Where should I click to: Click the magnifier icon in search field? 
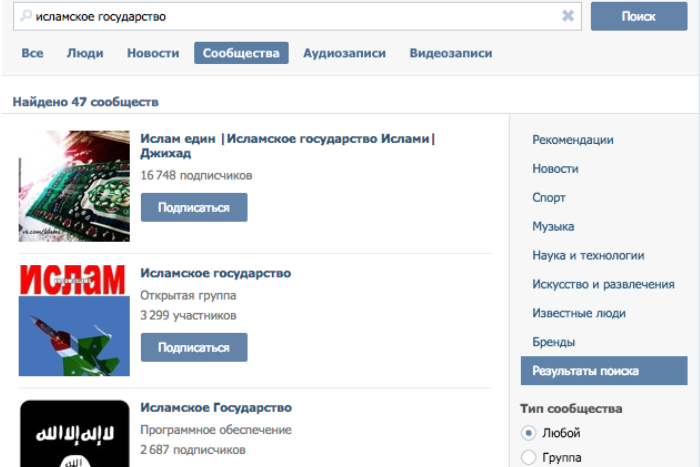(25, 17)
